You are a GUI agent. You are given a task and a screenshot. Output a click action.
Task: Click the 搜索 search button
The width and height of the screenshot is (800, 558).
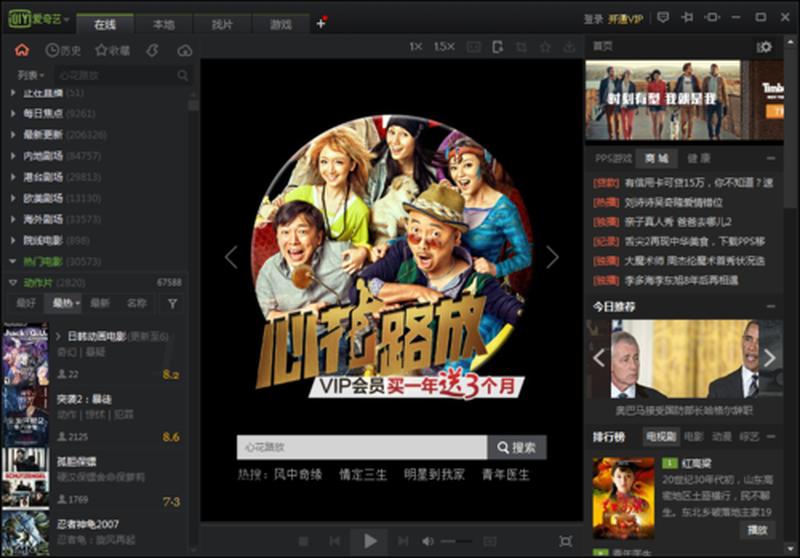point(517,447)
